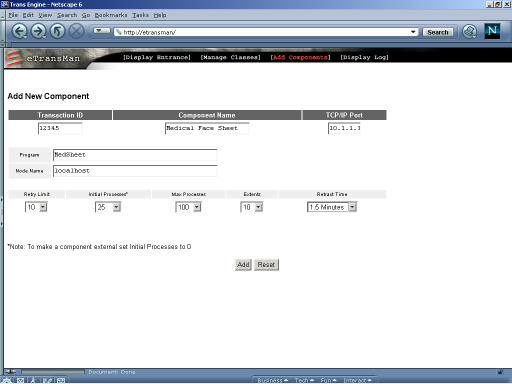Click the Print icon next to Search
Image resolution: width=512 pixels, height=384 pixels.
coord(470,32)
